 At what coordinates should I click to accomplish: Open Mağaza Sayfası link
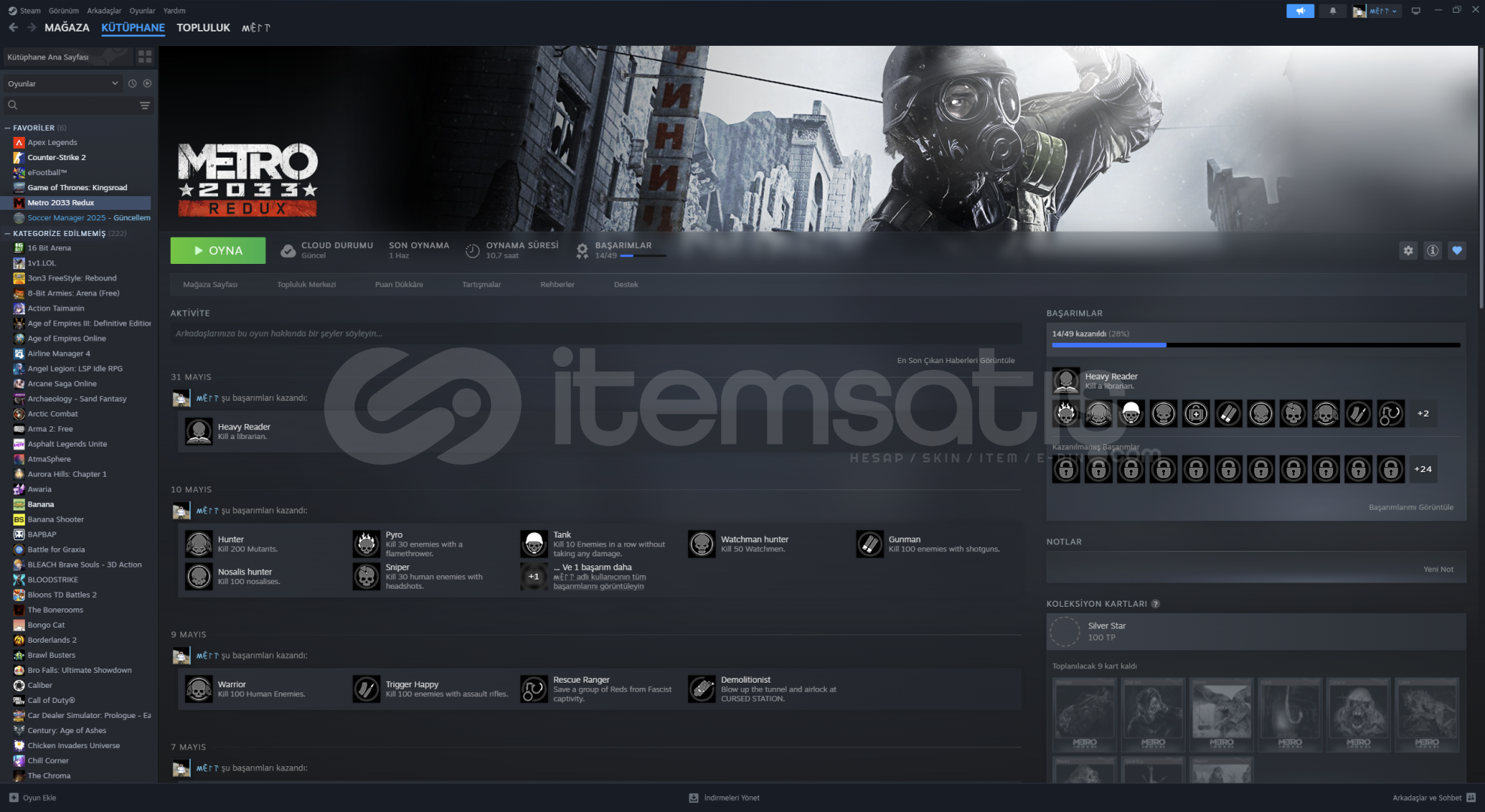(x=210, y=284)
